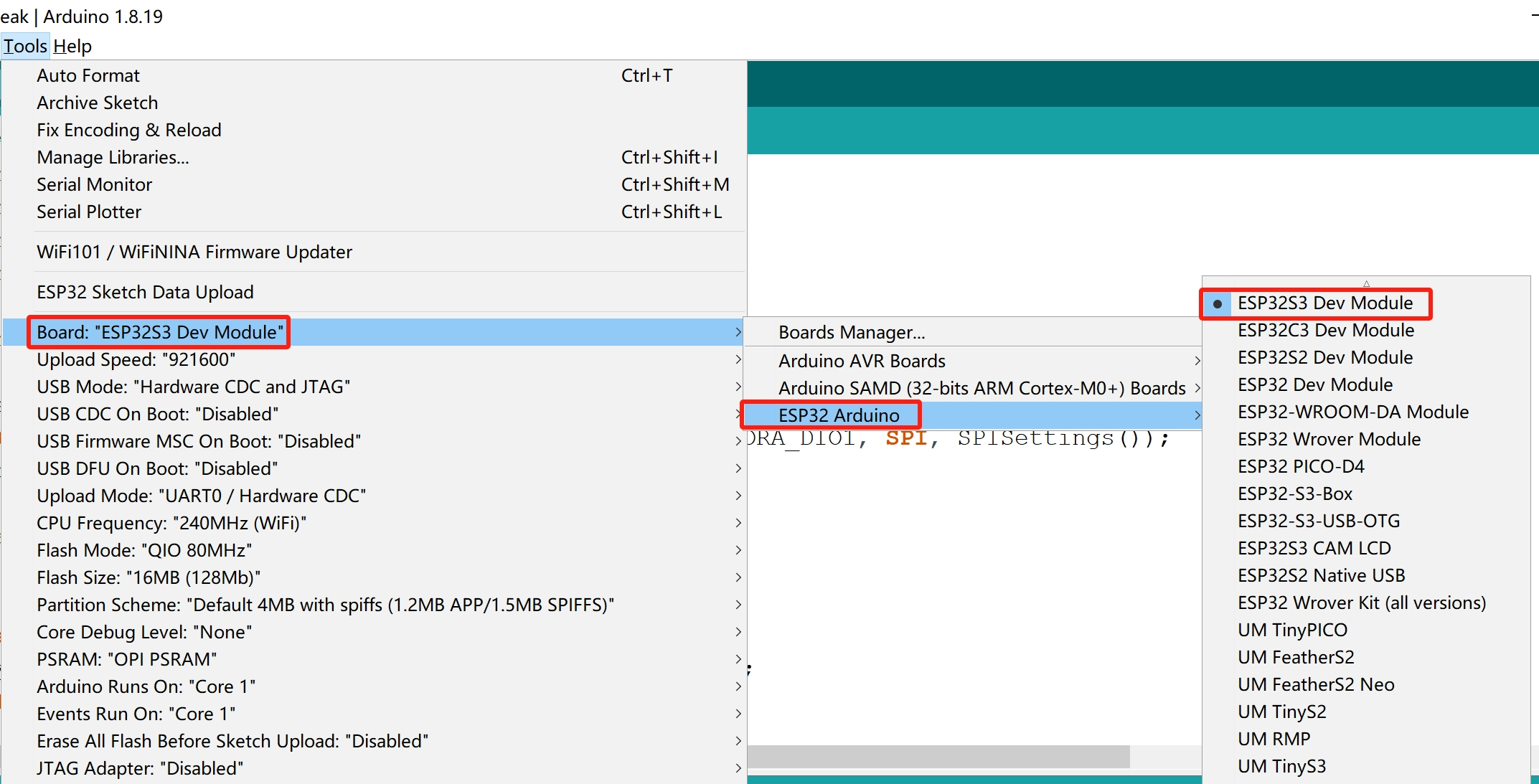This screenshot has height=784, width=1539.
Task: Run Auto Format from Tools menu
Action: [373, 75]
